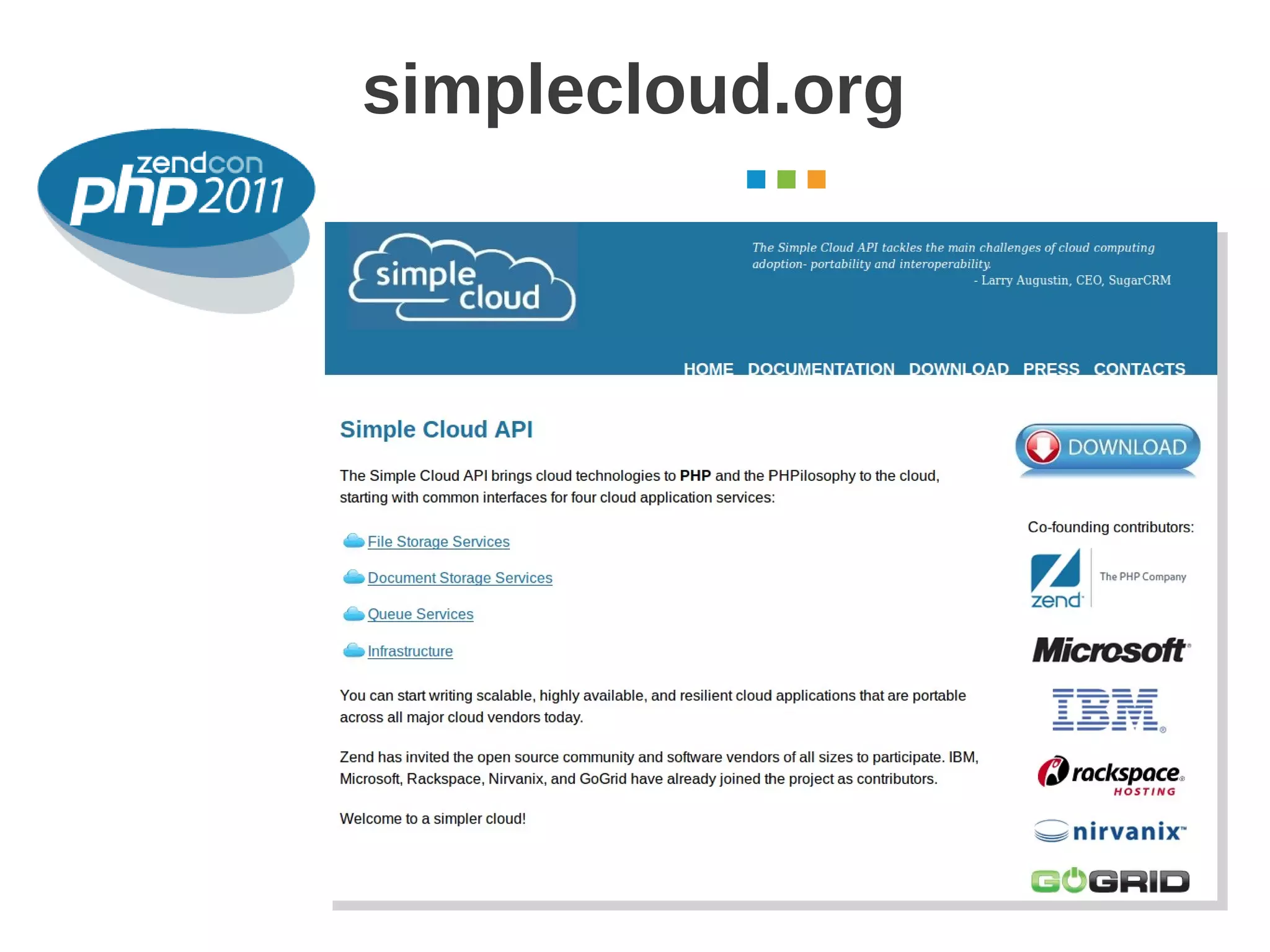Click the blue DOWNLOAD button
This screenshot has width=1270, height=952.
[1108, 447]
